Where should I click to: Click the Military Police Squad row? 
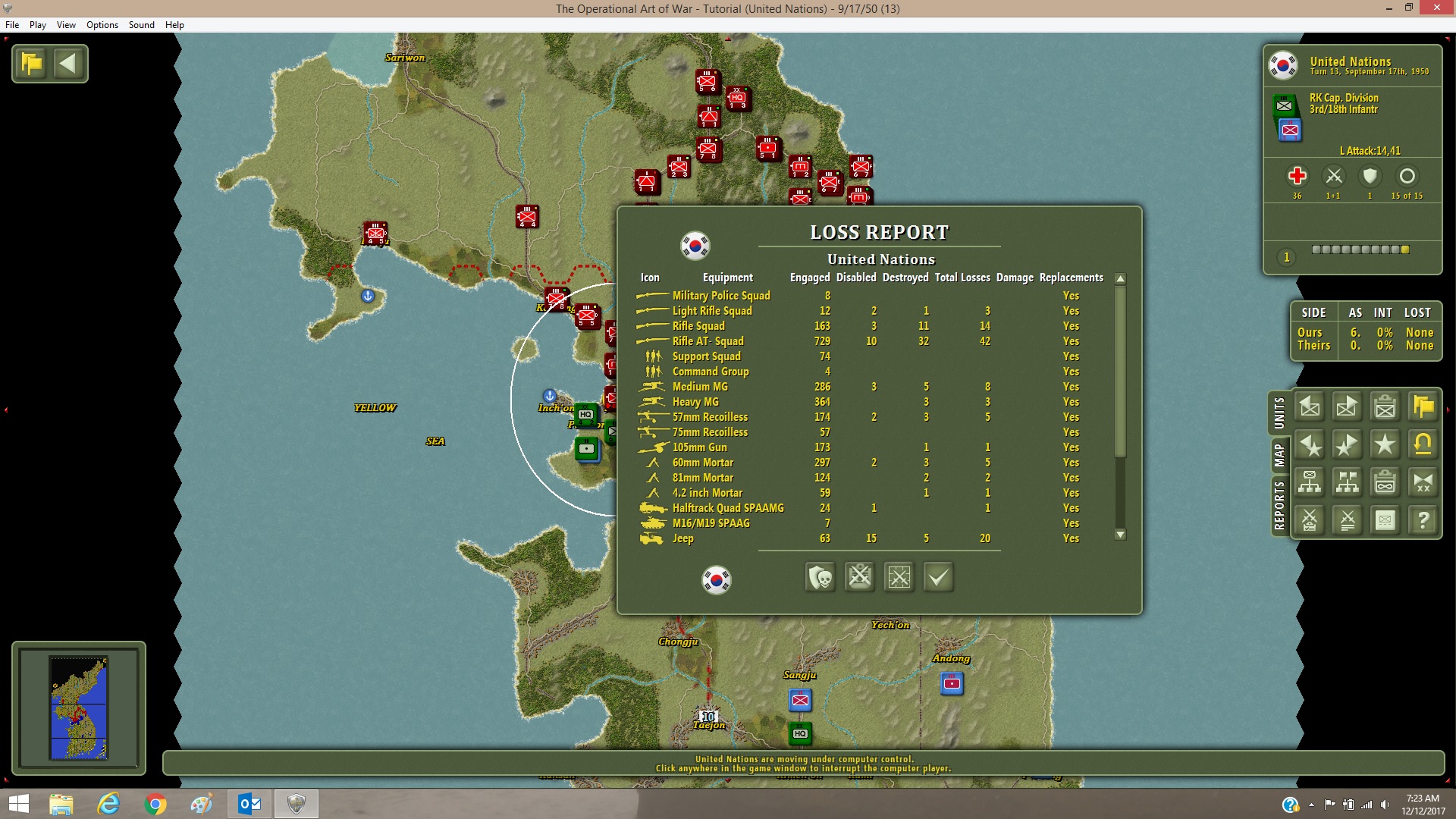(x=870, y=296)
